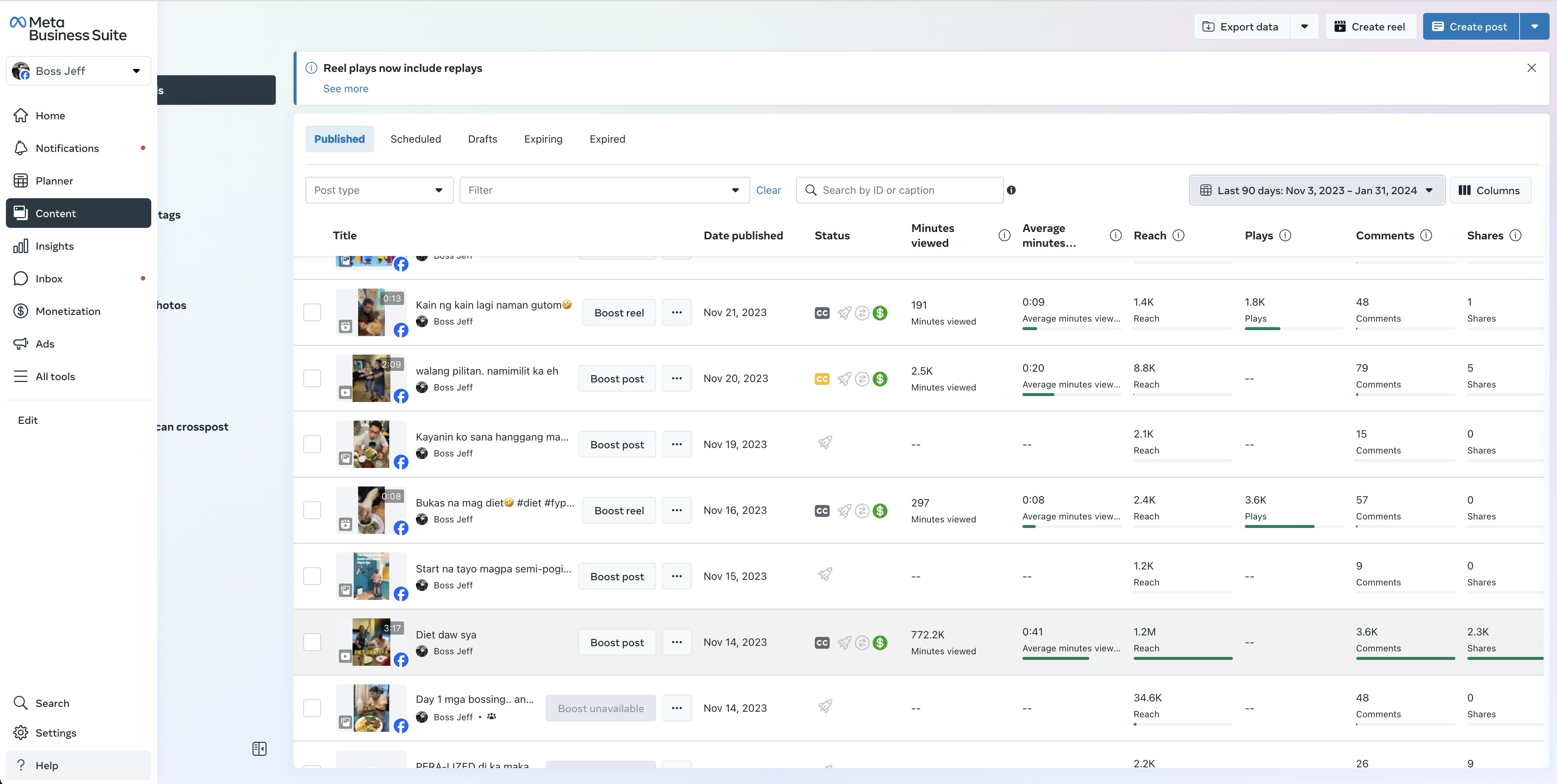1557x784 pixels.
Task: Click Boost reel for Bukas na mag diet
Action: (x=618, y=511)
